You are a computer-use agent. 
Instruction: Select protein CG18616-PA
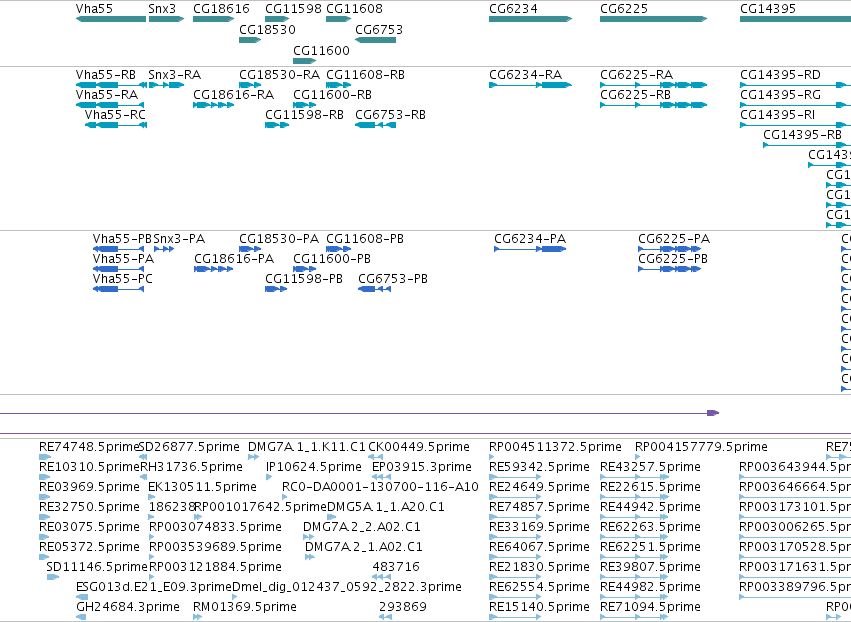234,259
